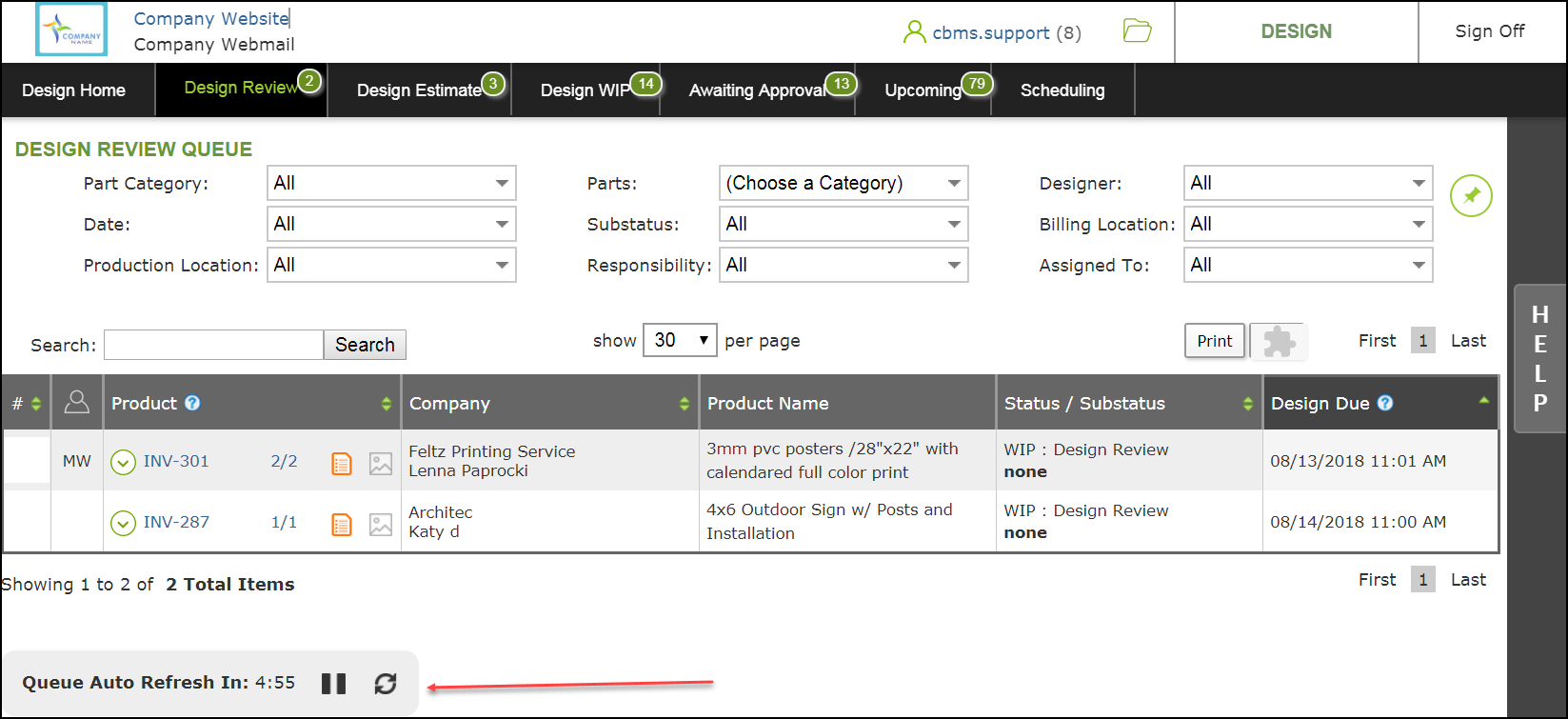Open the green folder icon in header
This screenshot has height=719, width=1568.
pyautogui.click(x=1137, y=30)
